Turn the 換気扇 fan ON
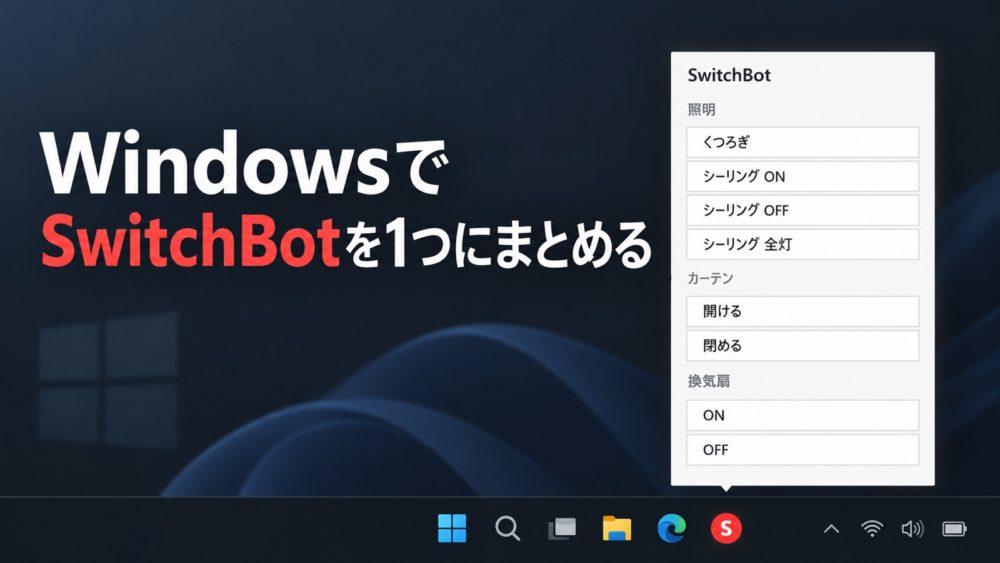 (x=802, y=415)
